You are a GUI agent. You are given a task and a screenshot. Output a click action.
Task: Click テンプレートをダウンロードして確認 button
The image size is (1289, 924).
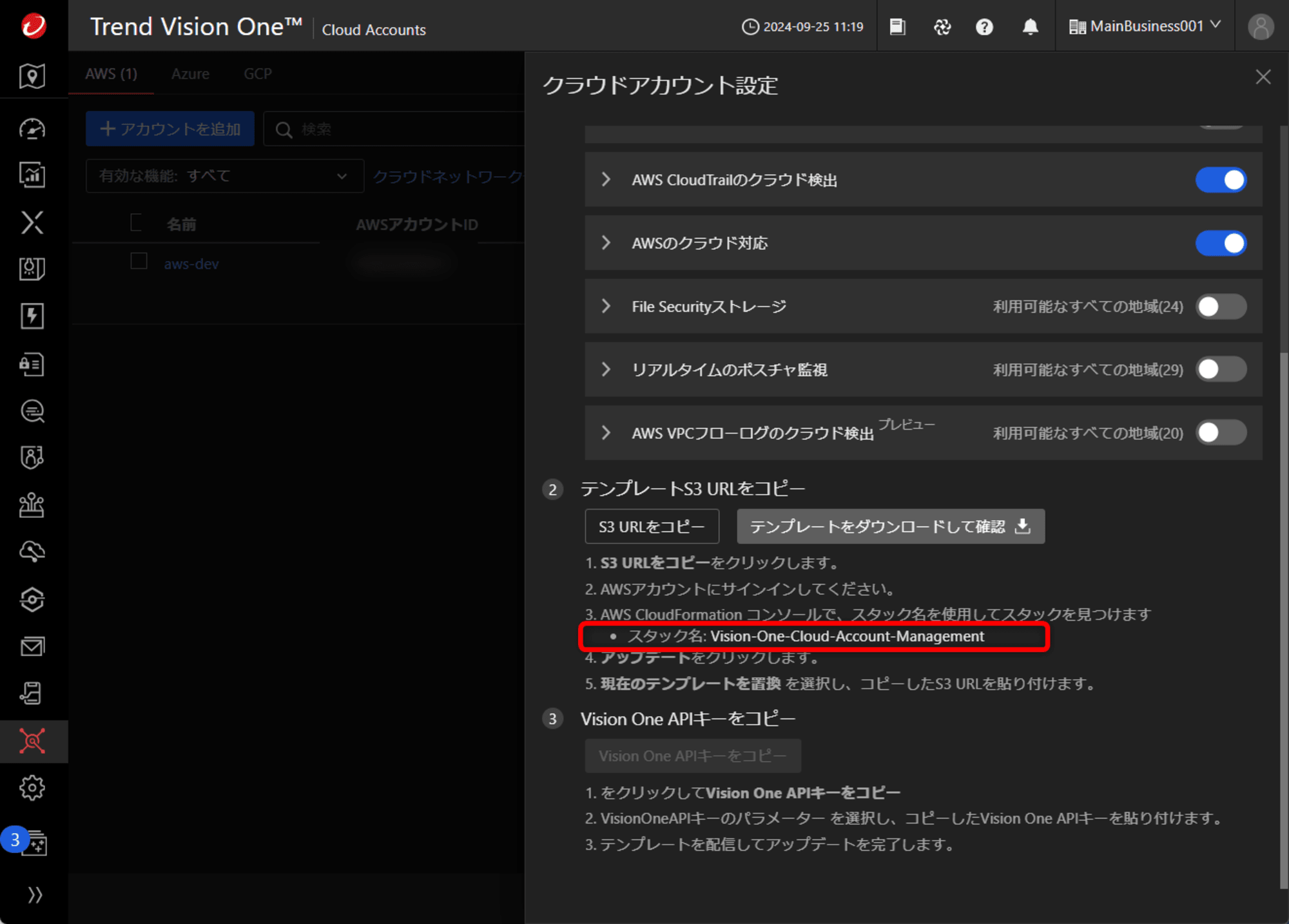(x=891, y=526)
